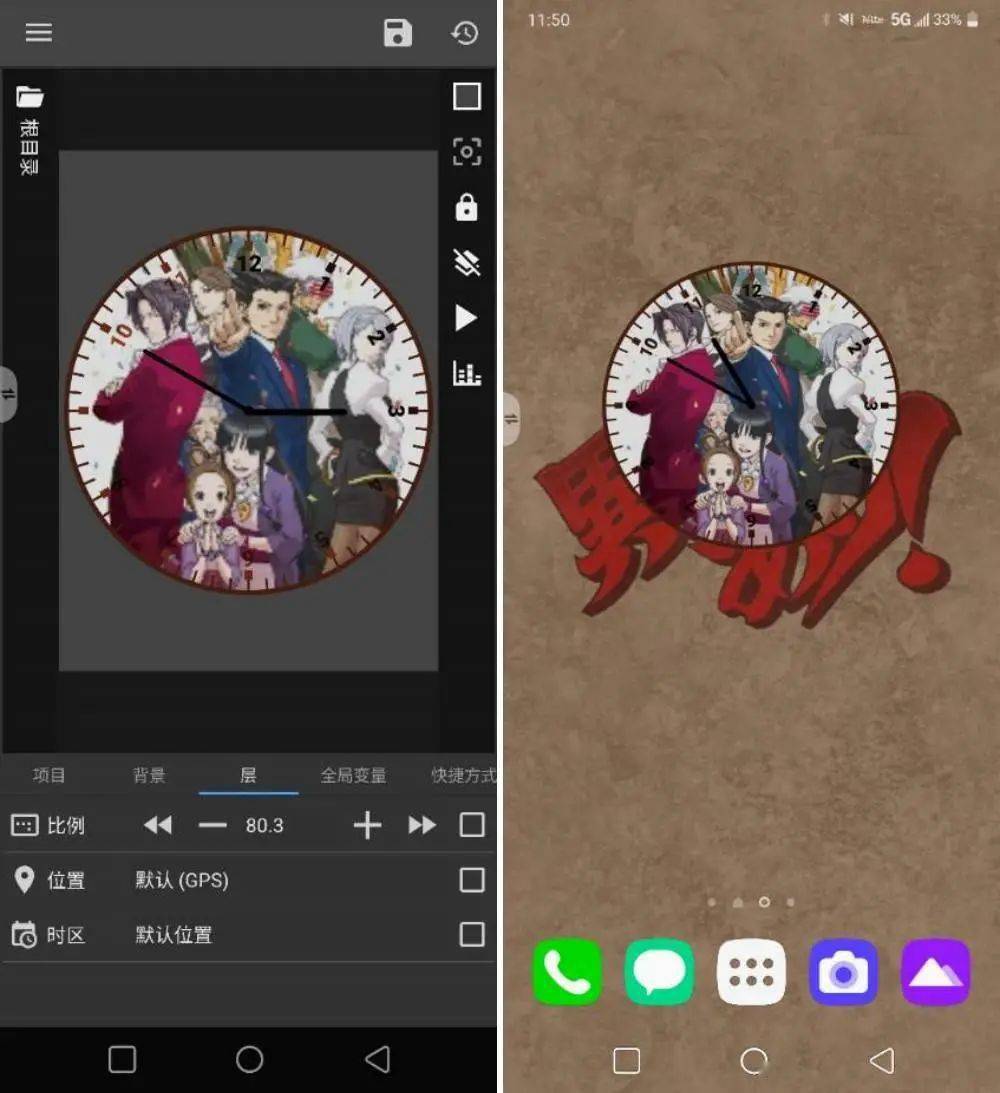Viewport: 1000px width, 1093px height.
Task: Lock the preview canvas
Action: click(466, 208)
